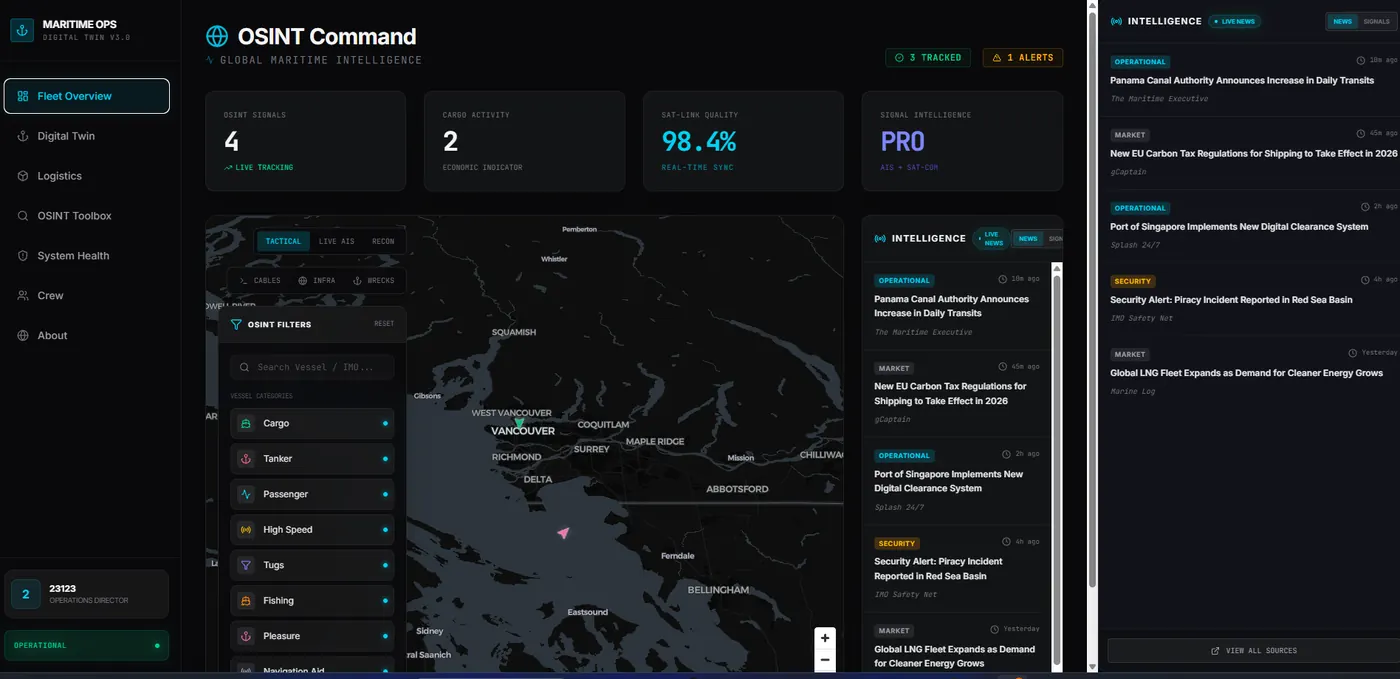Click the Operational status indicator
This screenshot has height=679, width=1400.
pyautogui.click(x=86, y=646)
